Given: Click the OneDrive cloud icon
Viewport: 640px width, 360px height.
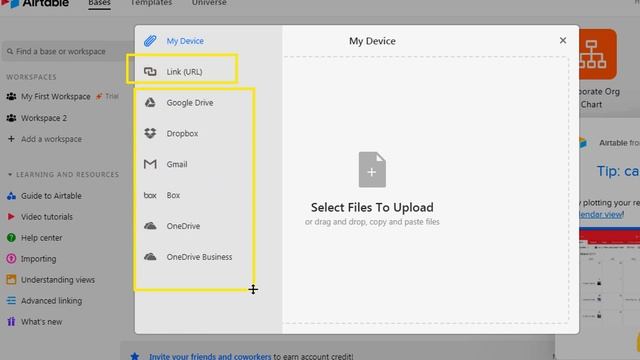Looking at the screenshot, I should pos(150,226).
